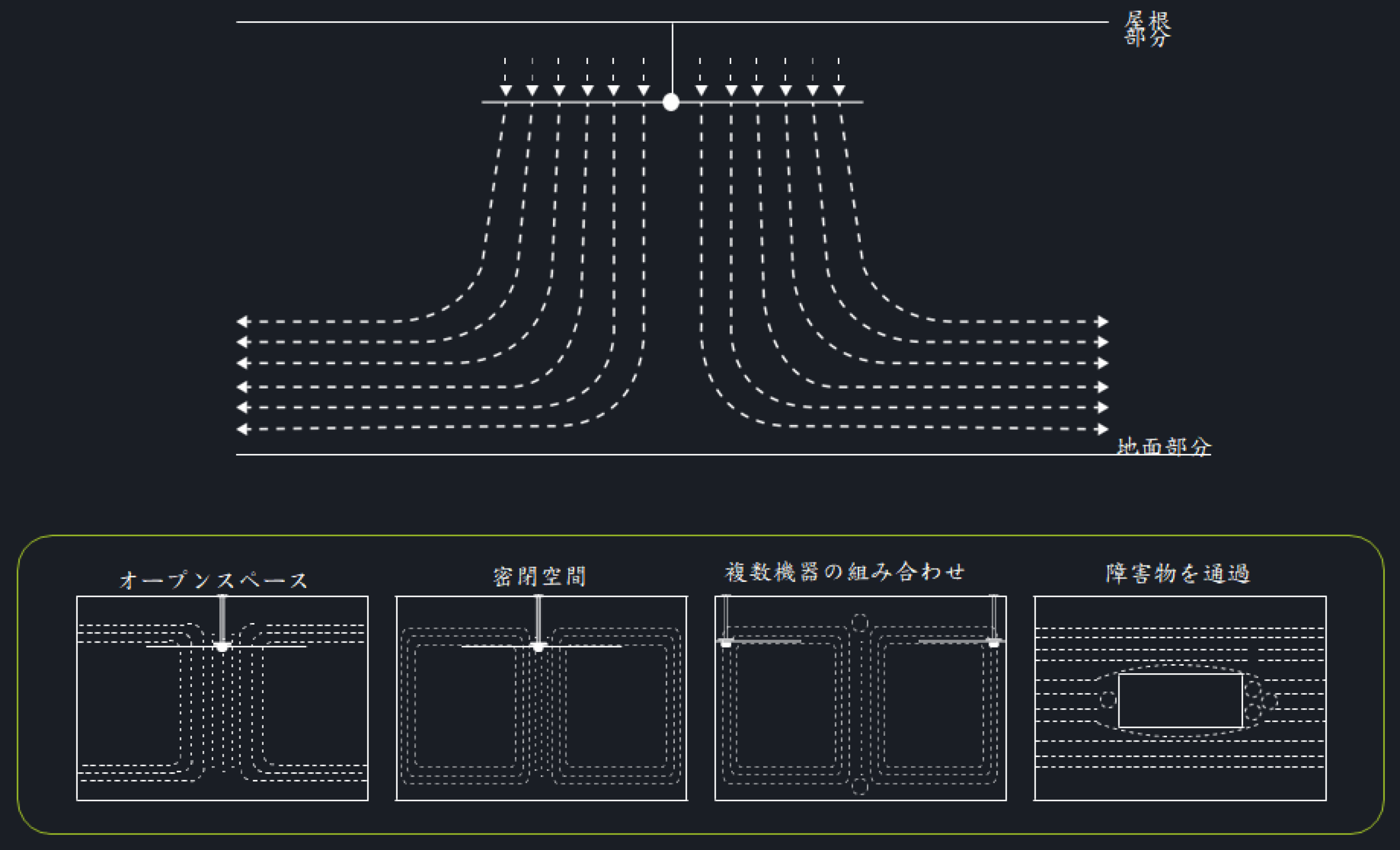Click the yellow-green rounded border frame
This screenshot has width=1400, height=850.
point(700,536)
